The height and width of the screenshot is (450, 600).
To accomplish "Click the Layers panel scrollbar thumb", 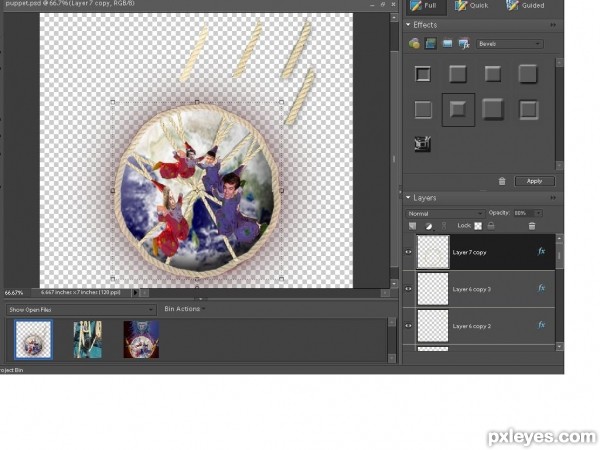I will coord(559,256).
